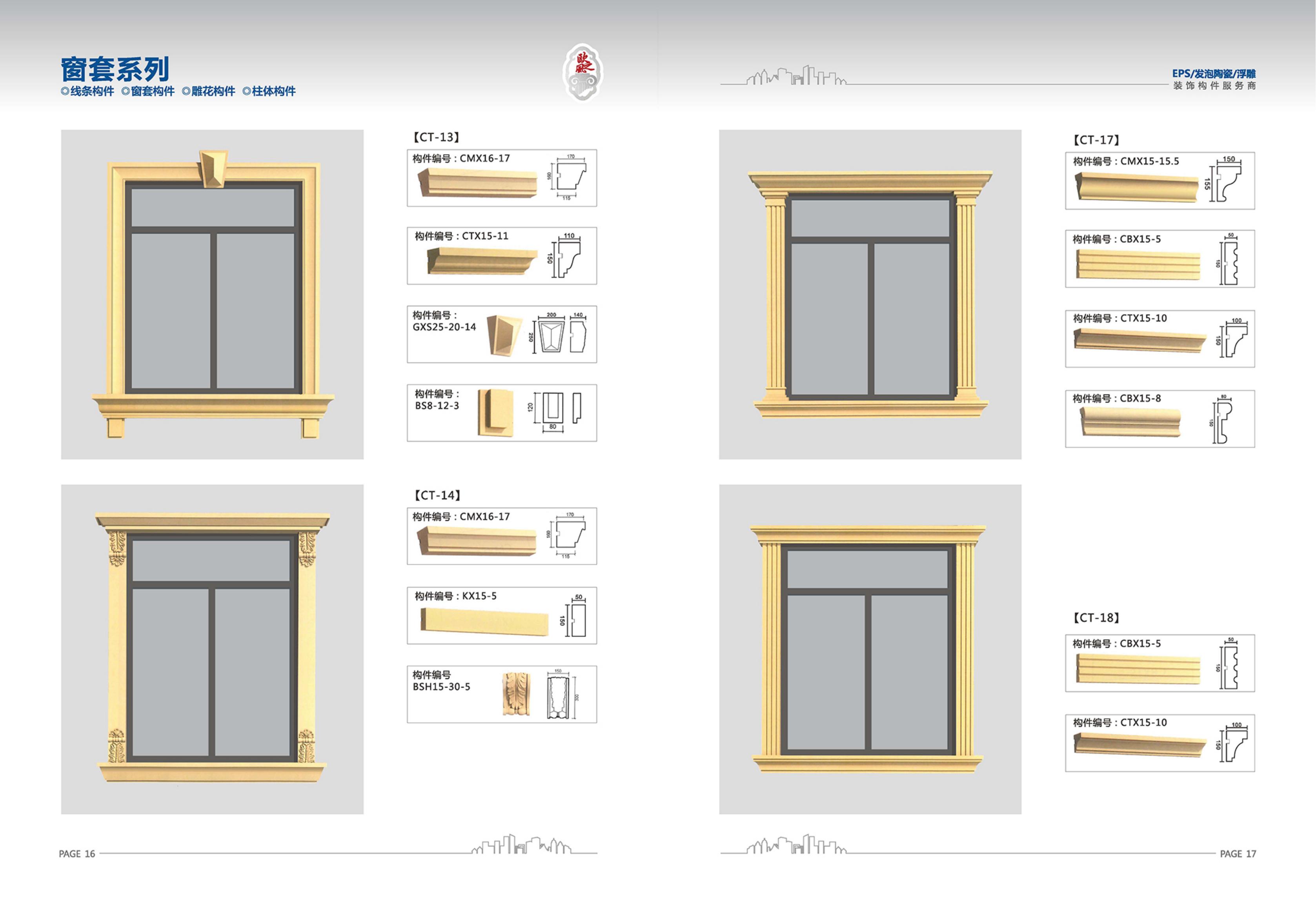Click the CTX15-11 component card
The width and height of the screenshot is (1316, 899).
[502, 256]
